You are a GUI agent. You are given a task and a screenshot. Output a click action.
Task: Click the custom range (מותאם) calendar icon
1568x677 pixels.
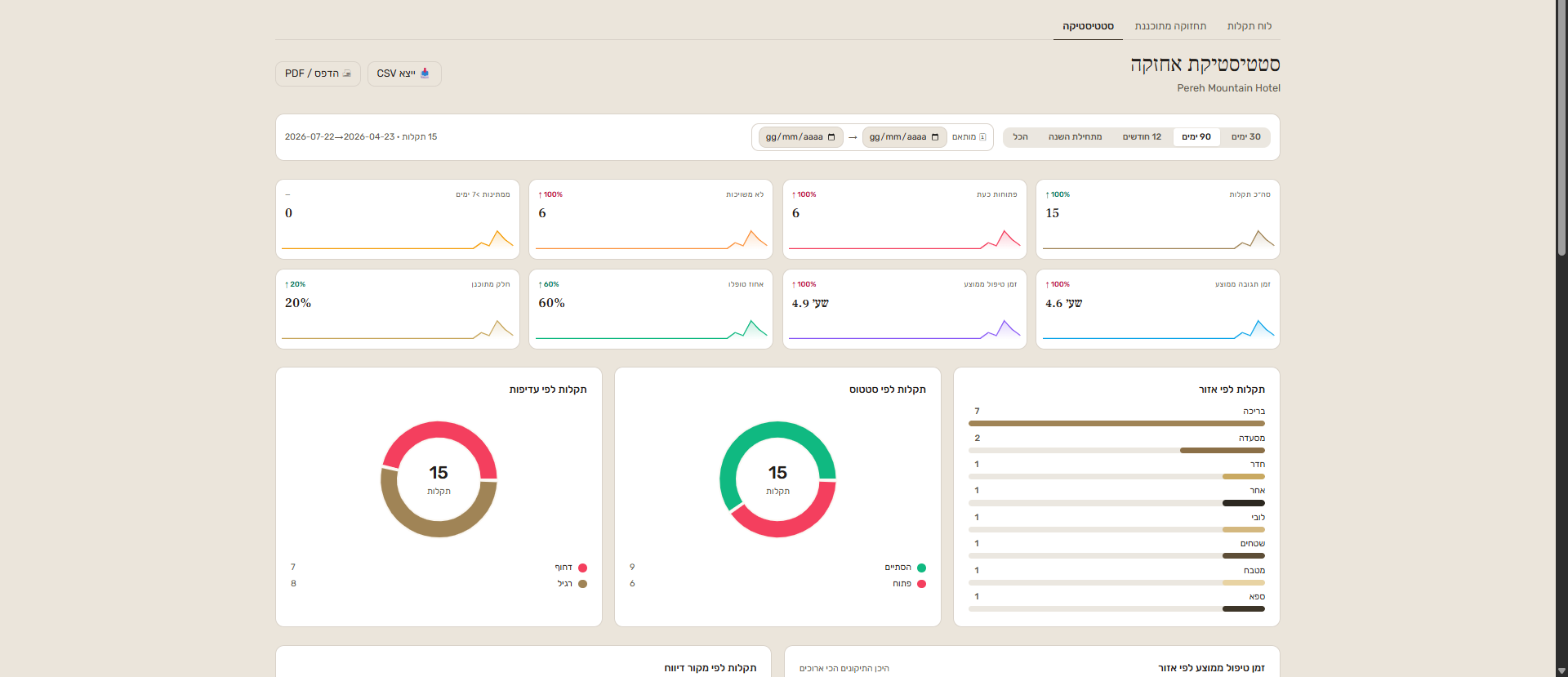tap(982, 137)
